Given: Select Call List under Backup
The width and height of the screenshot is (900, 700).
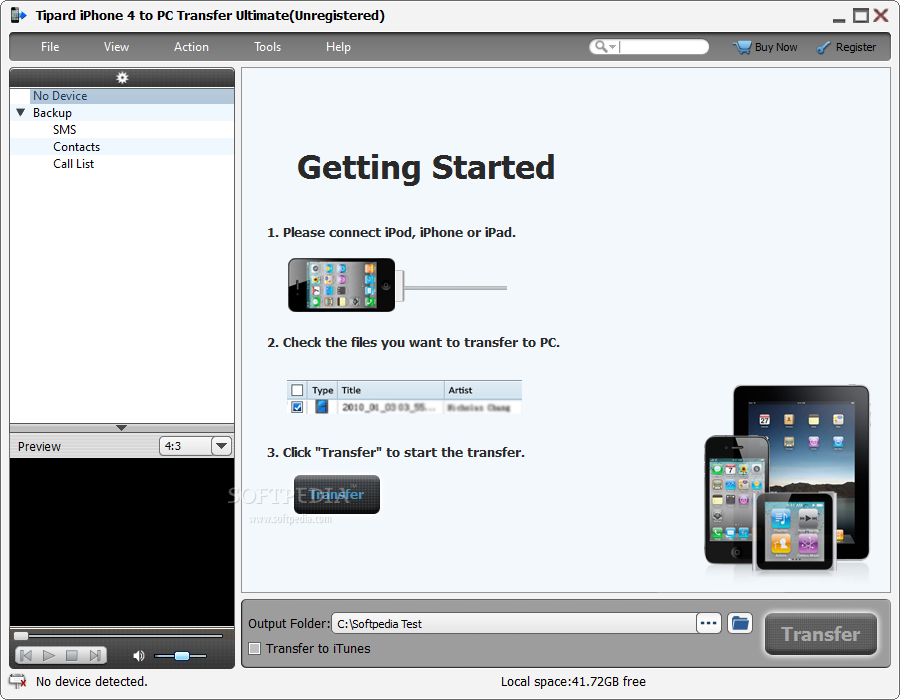Looking at the screenshot, I should pyautogui.click(x=73, y=164).
